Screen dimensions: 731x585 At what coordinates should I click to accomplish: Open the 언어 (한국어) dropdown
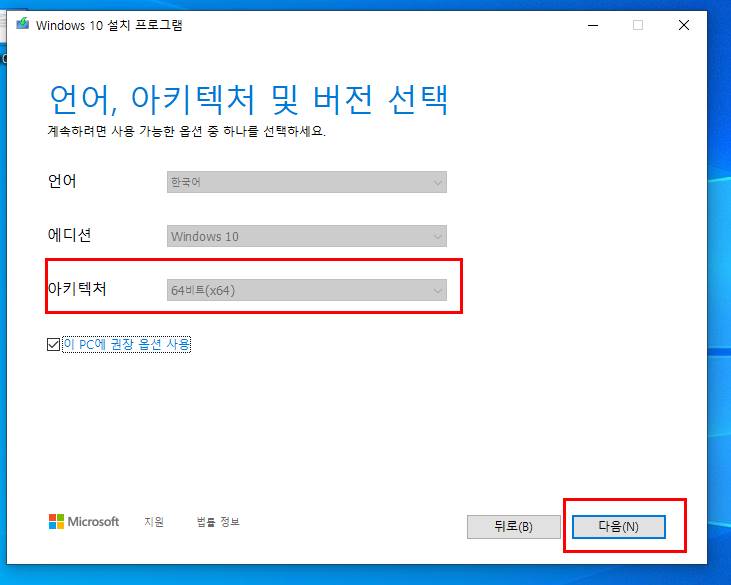point(307,182)
